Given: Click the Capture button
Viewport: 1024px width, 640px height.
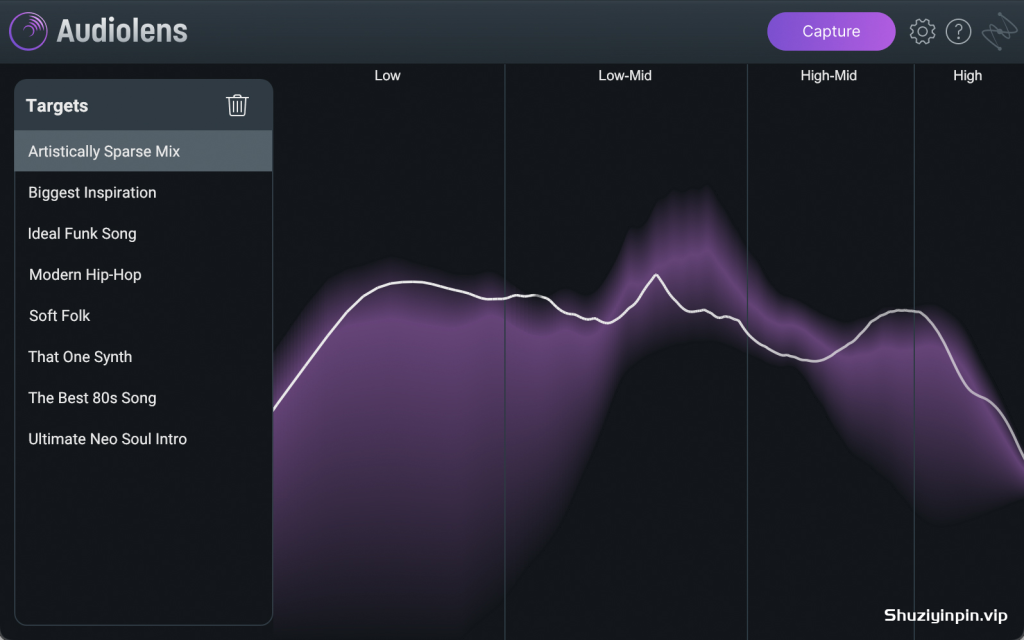Looking at the screenshot, I should click(x=831, y=31).
